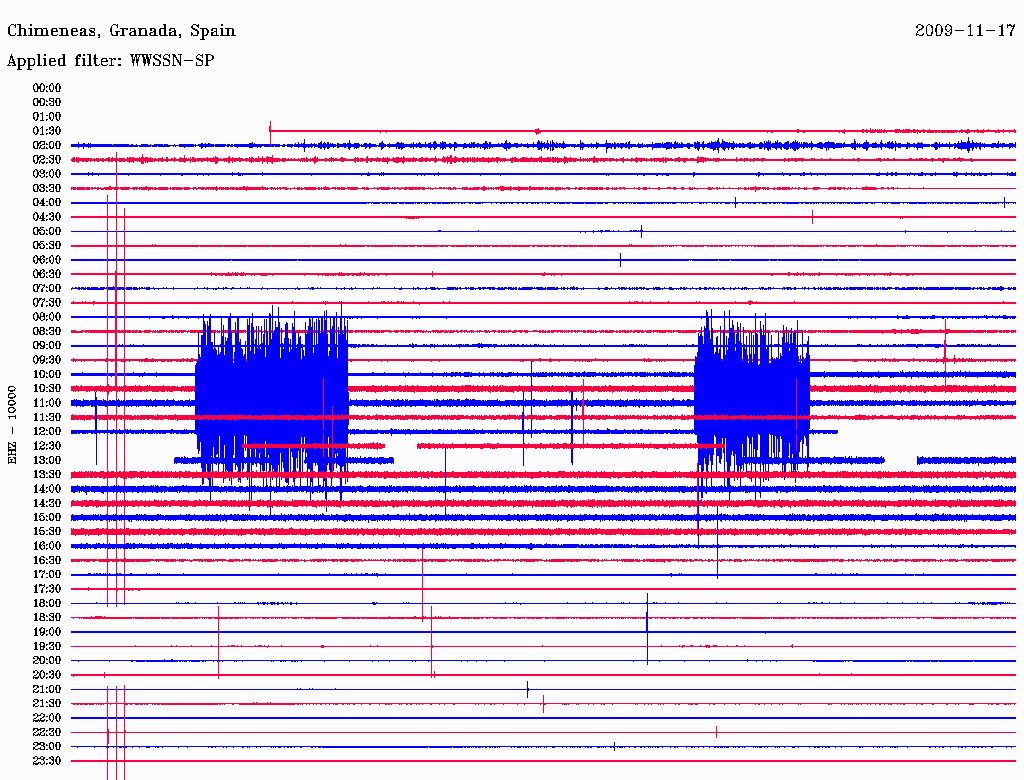Select the 10:00 time label
Viewport: 1024px width, 780px height.
click(x=47, y=374)
